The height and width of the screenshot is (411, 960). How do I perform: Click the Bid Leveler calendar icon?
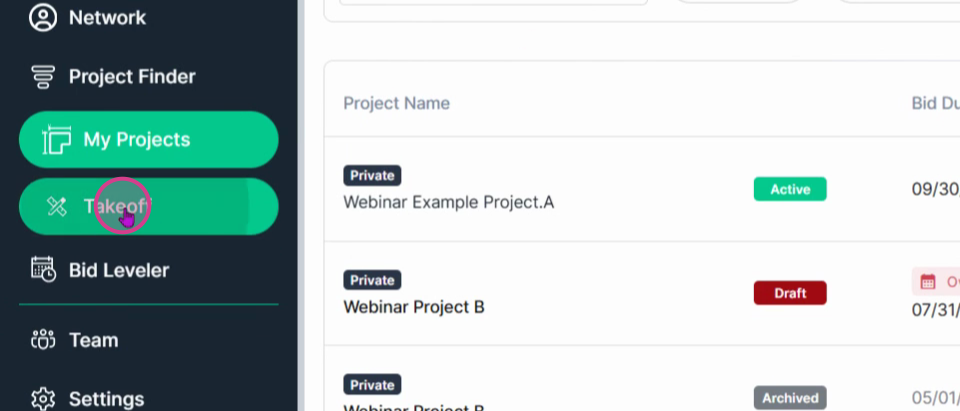pos(43,270)
